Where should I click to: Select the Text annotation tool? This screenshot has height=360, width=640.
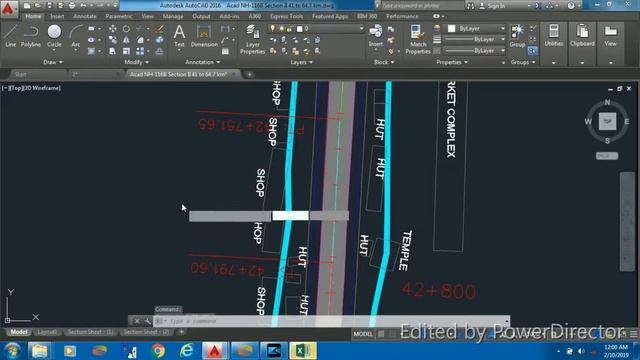pos(179,36)
